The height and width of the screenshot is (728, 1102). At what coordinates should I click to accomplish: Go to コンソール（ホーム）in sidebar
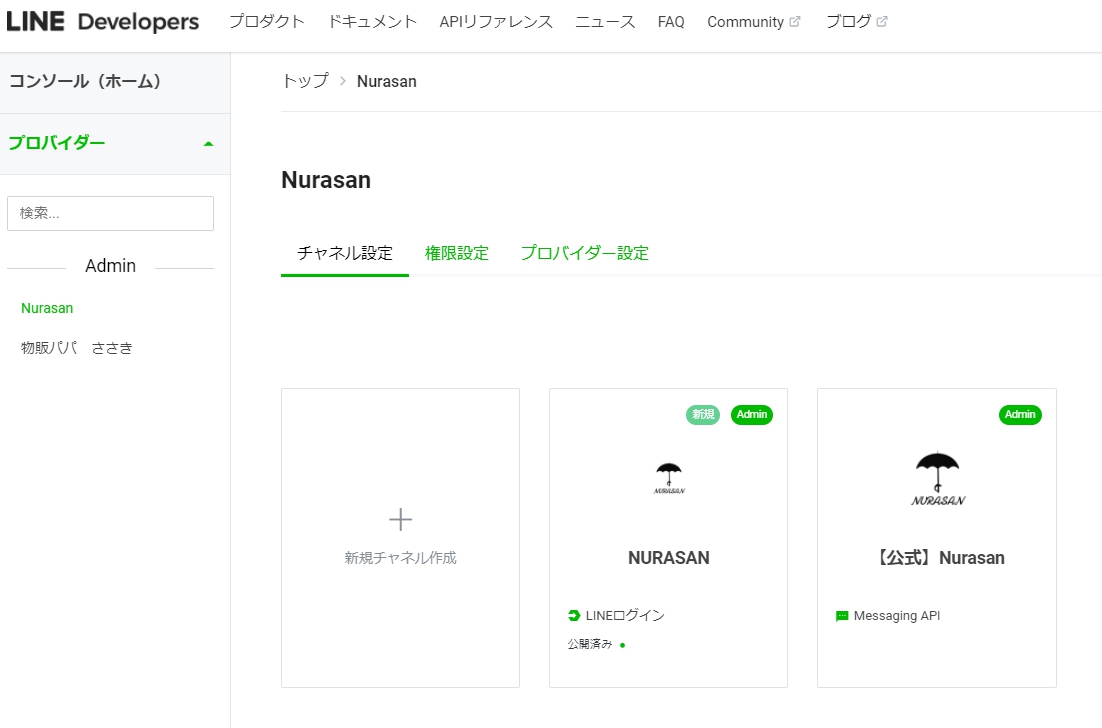pos(115,82)
